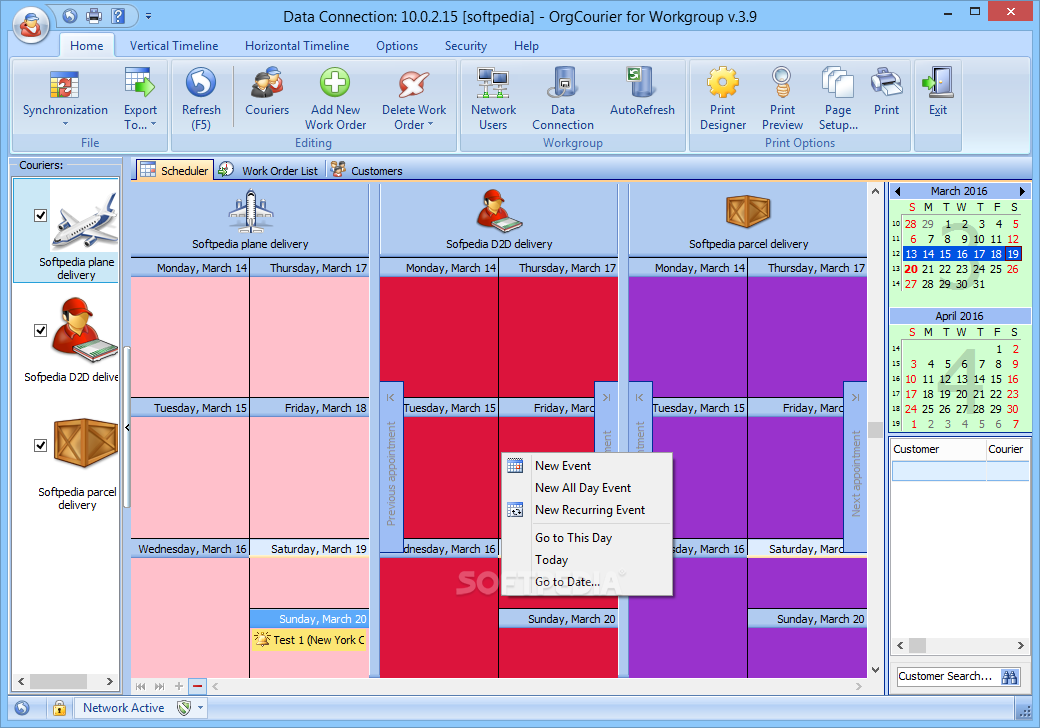Open the Data Connection settings
This screenshot has width=1040, height=728.
tap(562, 98)
